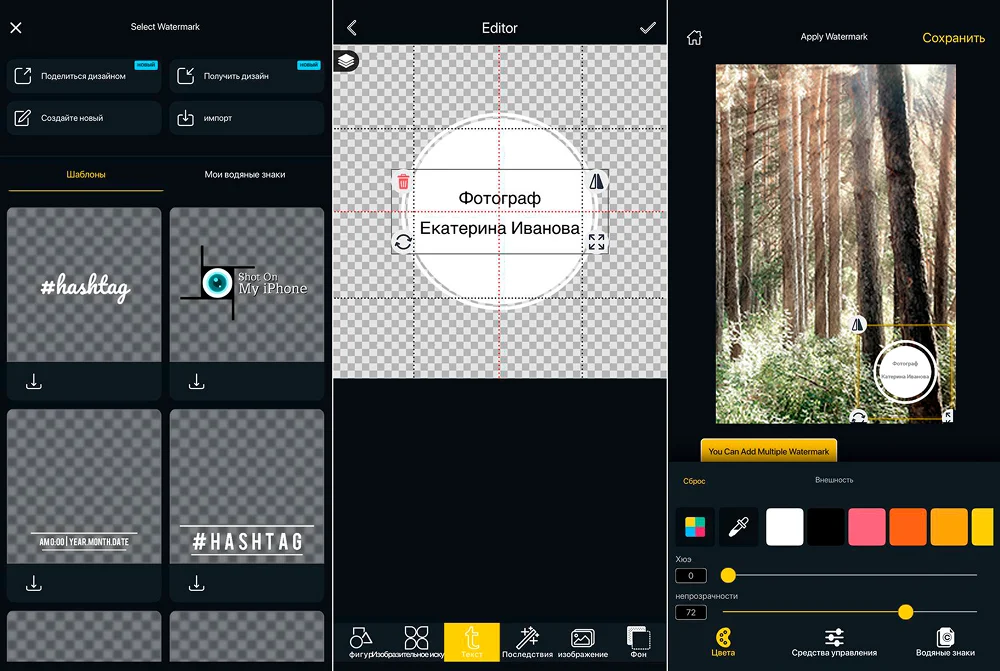Switch to the Цвета tab
The height and width of the screenshot is (671, 1000).
[x=723, y=642]
